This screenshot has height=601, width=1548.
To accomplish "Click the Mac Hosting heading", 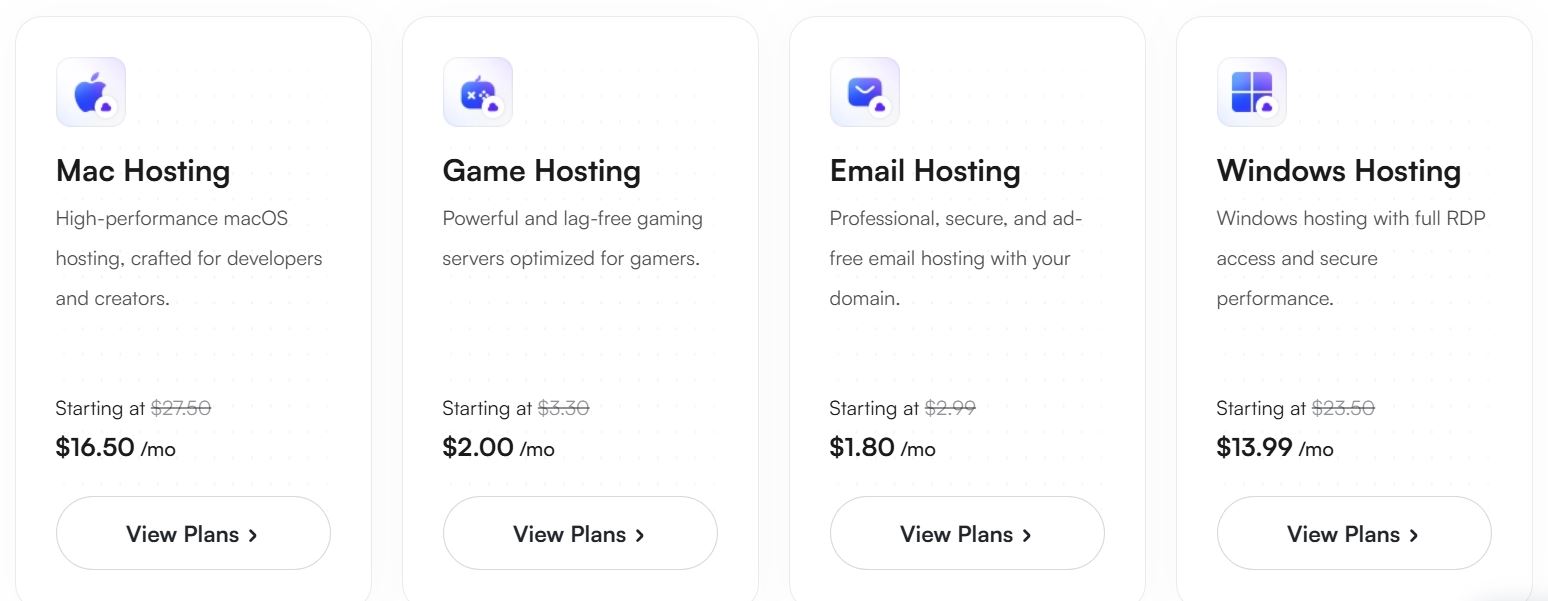I will 142,171.
